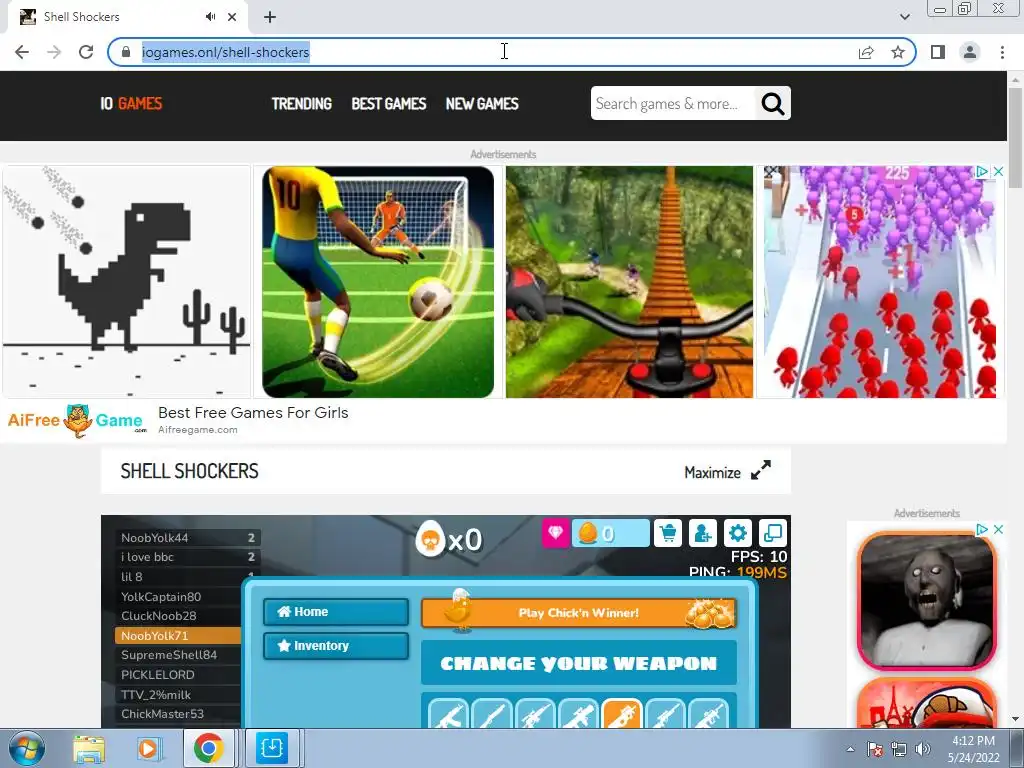This screenshot has height=768, width=1024.
Task: Open the T-Rex dinosaur game thumbnail
Action: point(127,281)
